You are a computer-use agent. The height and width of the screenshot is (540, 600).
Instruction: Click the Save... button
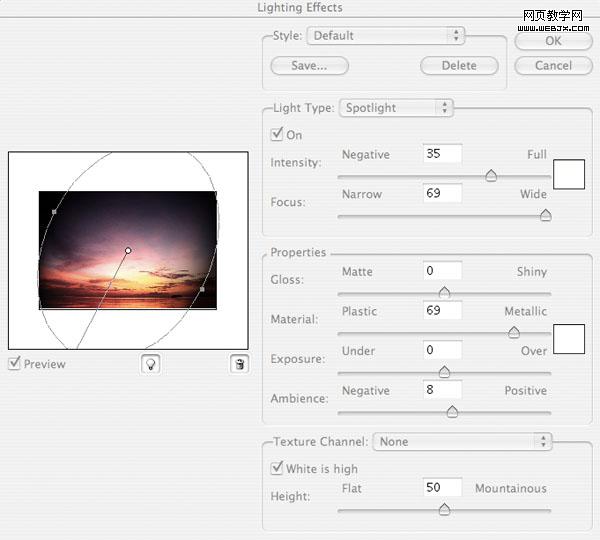[x=309, y=65]
